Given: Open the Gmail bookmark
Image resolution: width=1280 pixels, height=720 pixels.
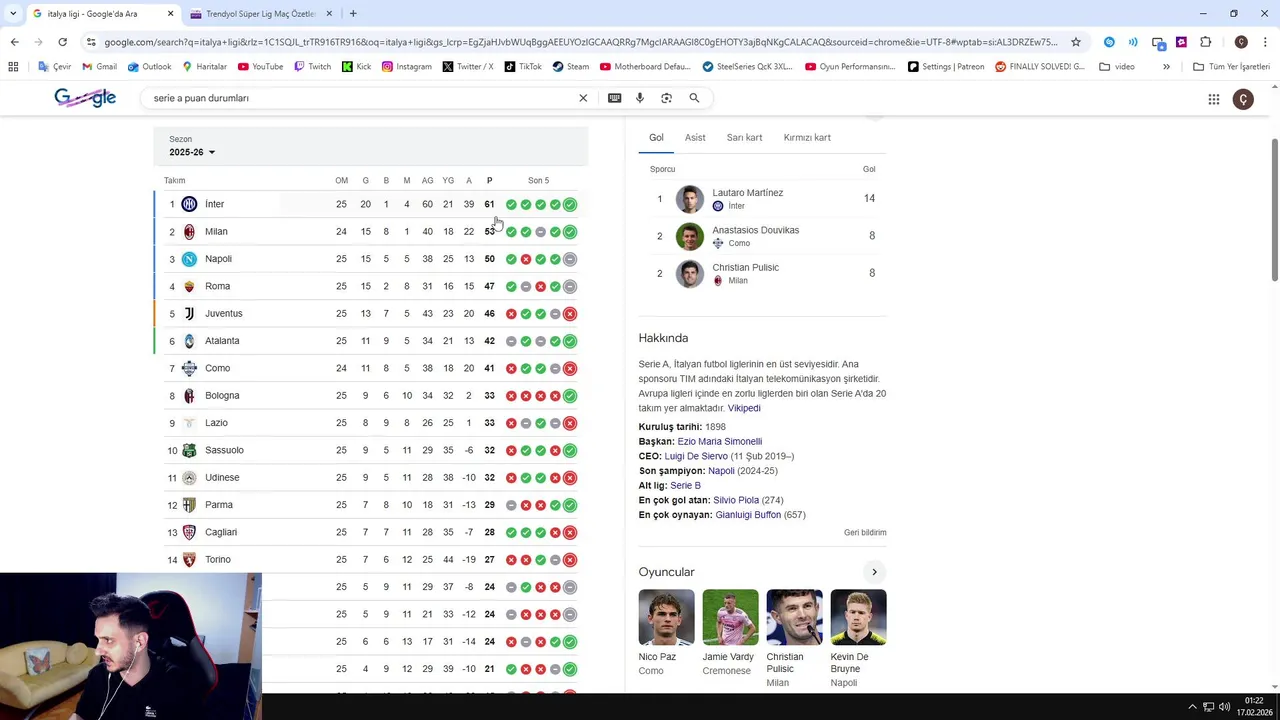Looking at the screenshot, I should coord(99,67).
